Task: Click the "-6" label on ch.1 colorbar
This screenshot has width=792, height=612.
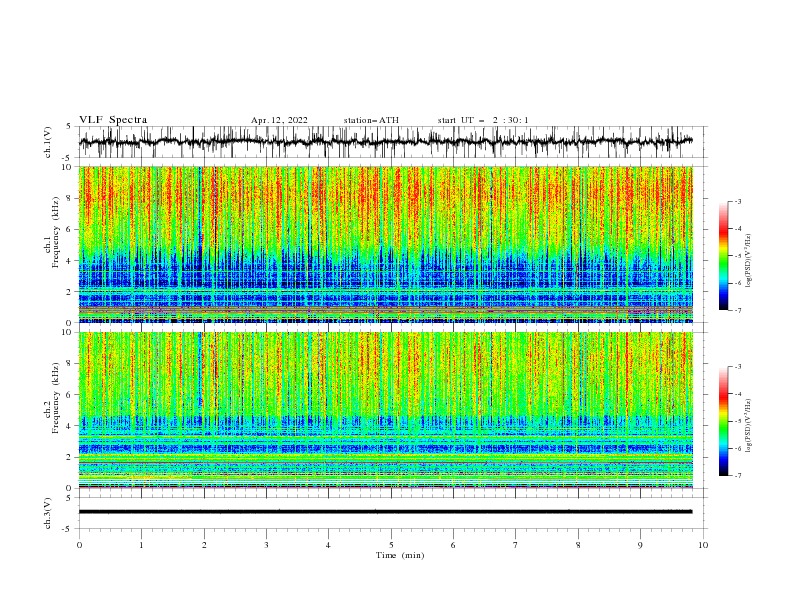Action: [x=738, y=283]
